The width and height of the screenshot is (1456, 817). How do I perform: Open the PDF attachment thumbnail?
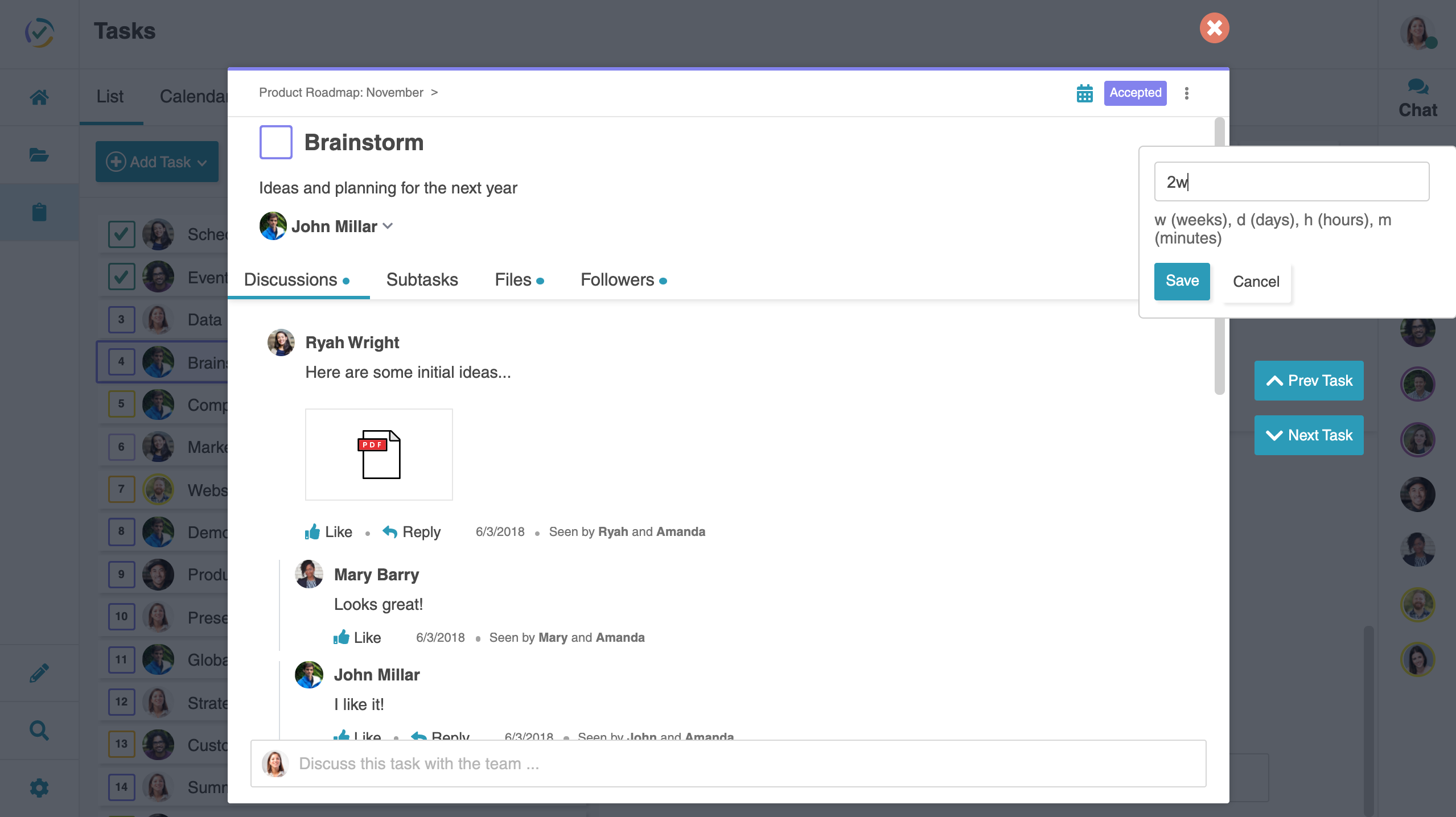379,455
